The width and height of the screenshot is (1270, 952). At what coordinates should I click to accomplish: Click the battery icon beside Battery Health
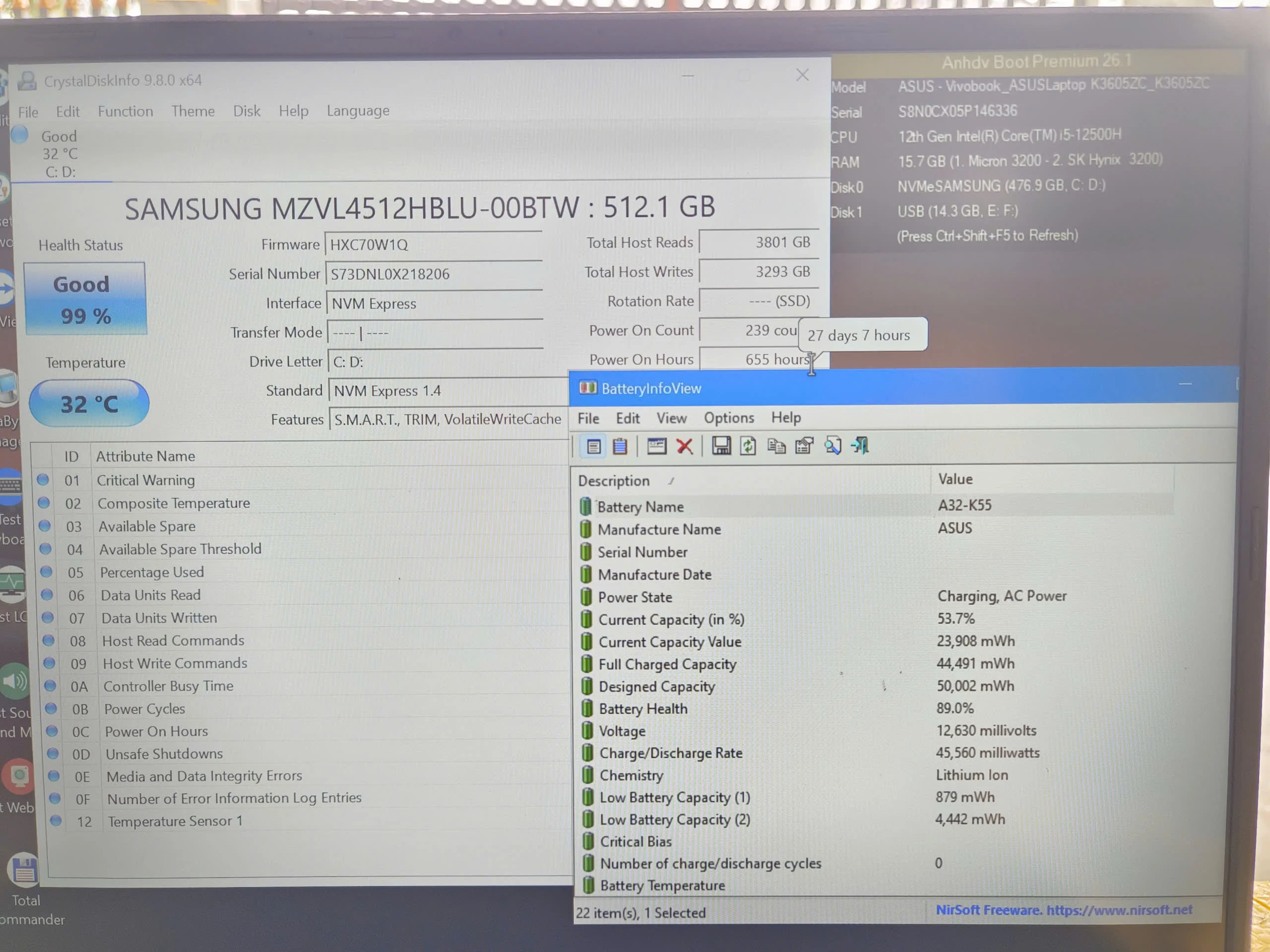587,709
